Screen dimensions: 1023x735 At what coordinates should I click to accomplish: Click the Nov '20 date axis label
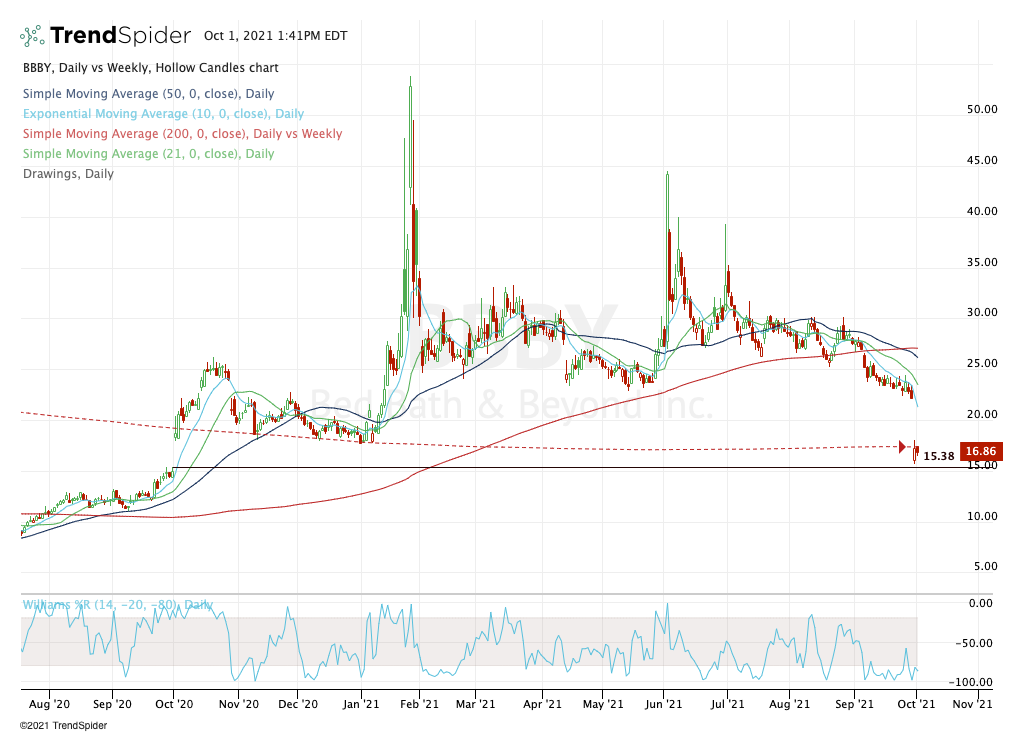(x=239, y=704)
